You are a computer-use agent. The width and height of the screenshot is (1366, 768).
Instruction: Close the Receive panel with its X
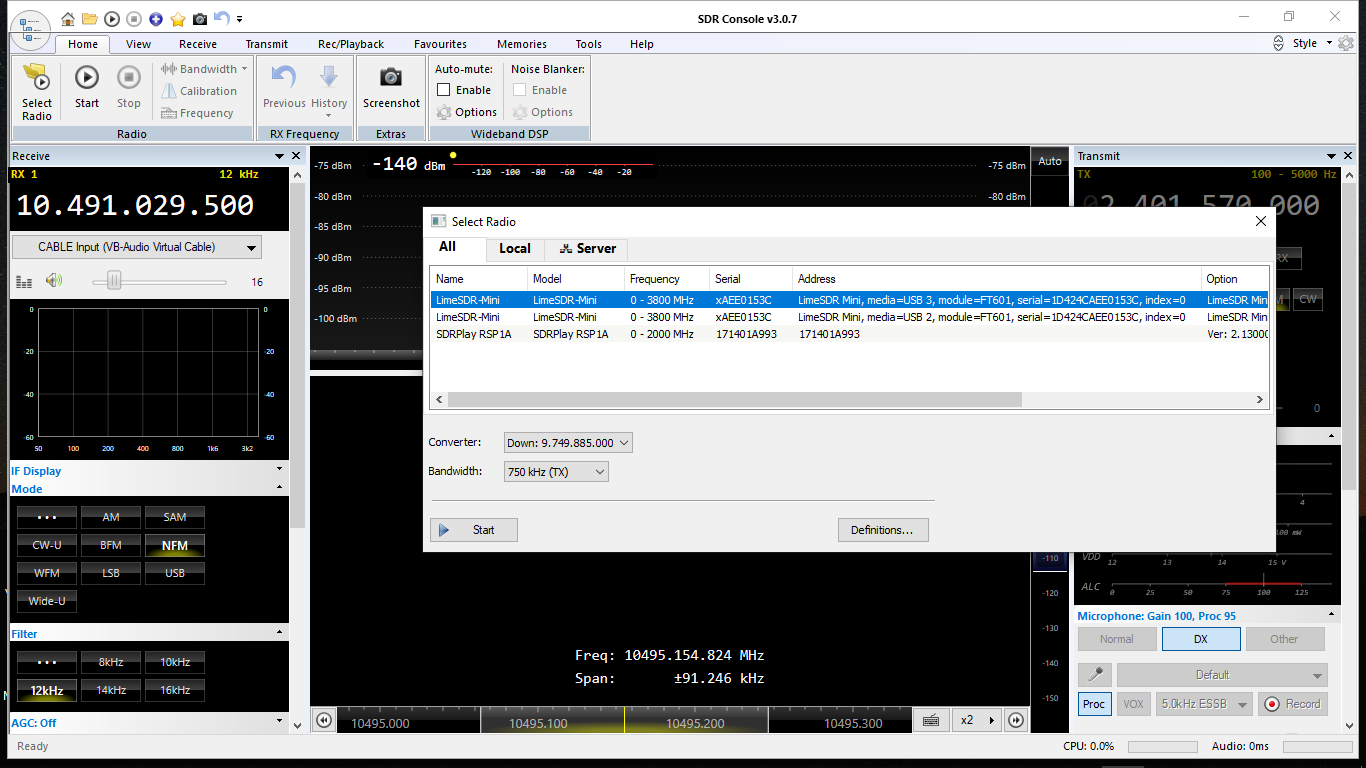coord(296,156)
